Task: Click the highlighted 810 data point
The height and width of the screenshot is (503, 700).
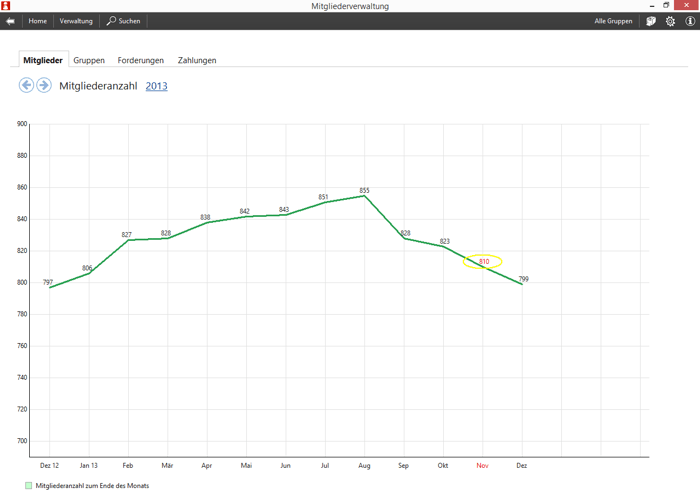Action: 484,262
